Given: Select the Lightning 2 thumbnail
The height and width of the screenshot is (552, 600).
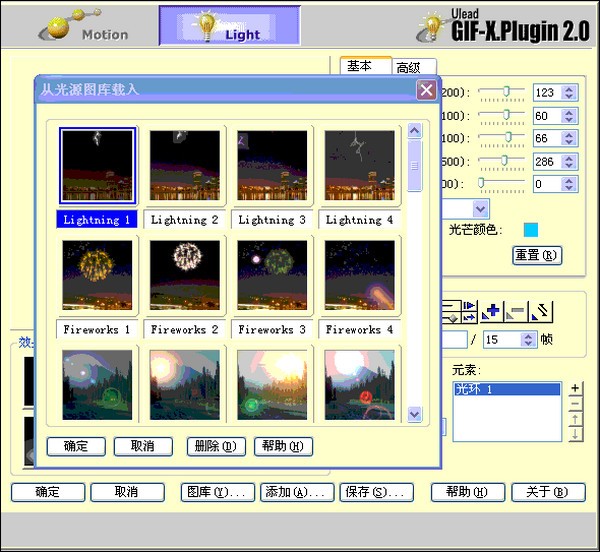Looking at the screenshot, I should tap(185, 166).
